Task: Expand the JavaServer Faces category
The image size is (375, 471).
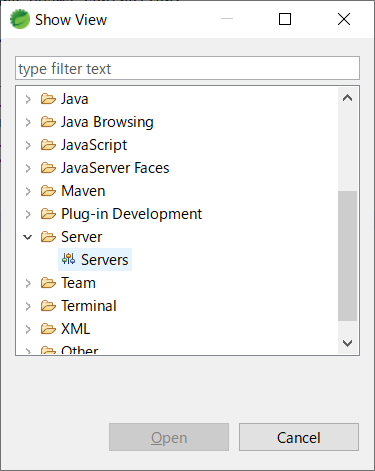Action: coord(28,168)
